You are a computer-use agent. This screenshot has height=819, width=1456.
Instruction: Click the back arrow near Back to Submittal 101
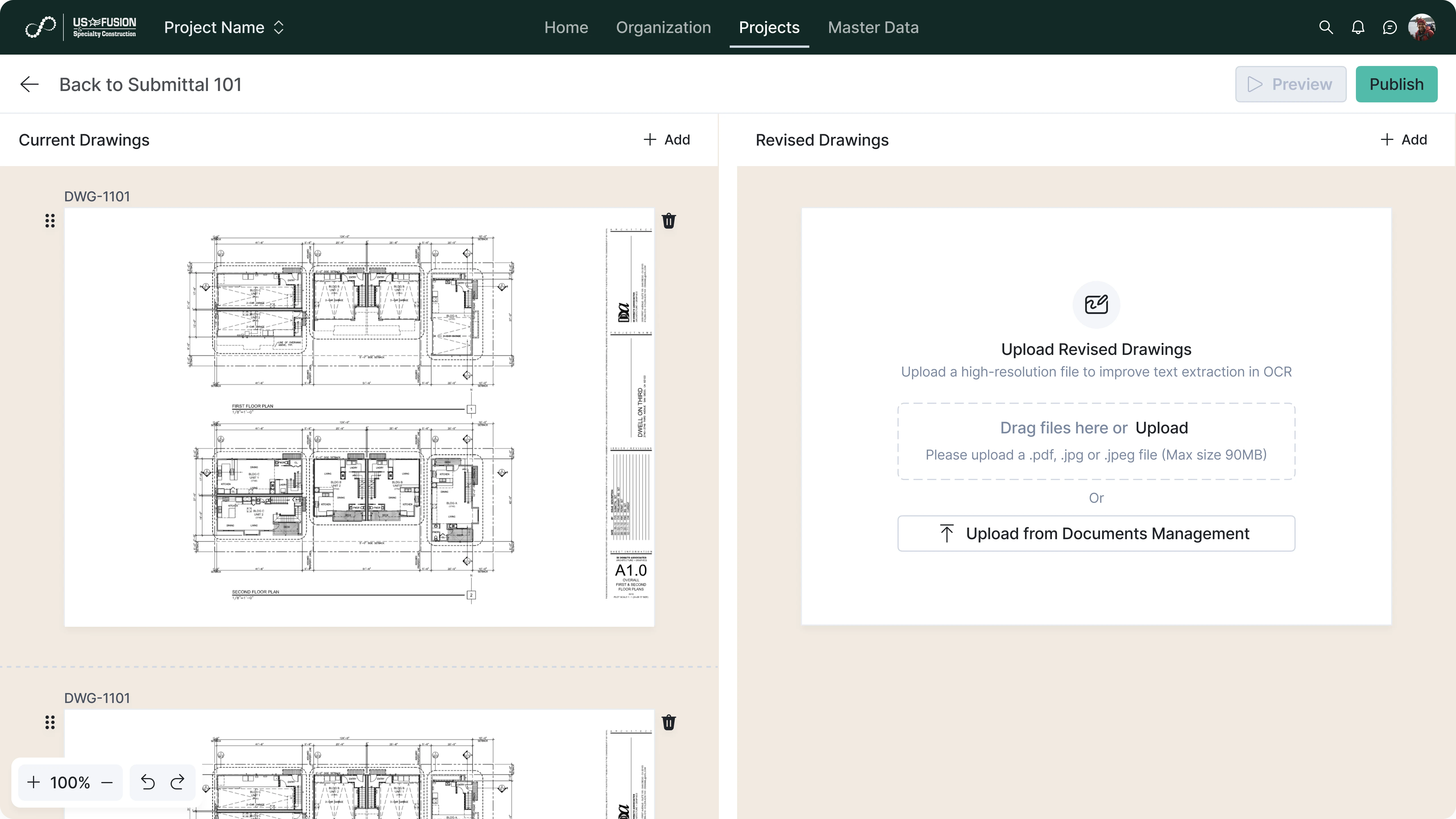[x=29, y=84]
